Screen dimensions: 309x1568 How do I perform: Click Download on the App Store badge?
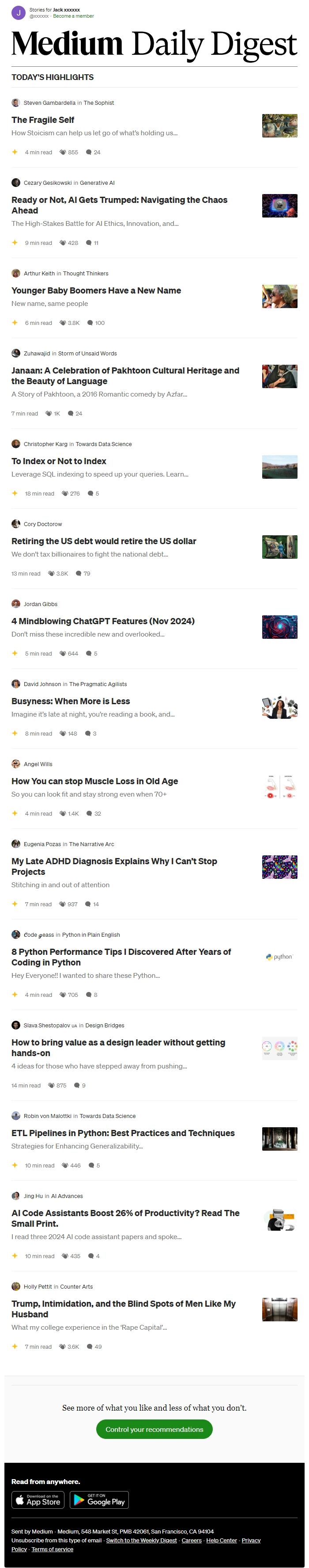[38, 1500]
